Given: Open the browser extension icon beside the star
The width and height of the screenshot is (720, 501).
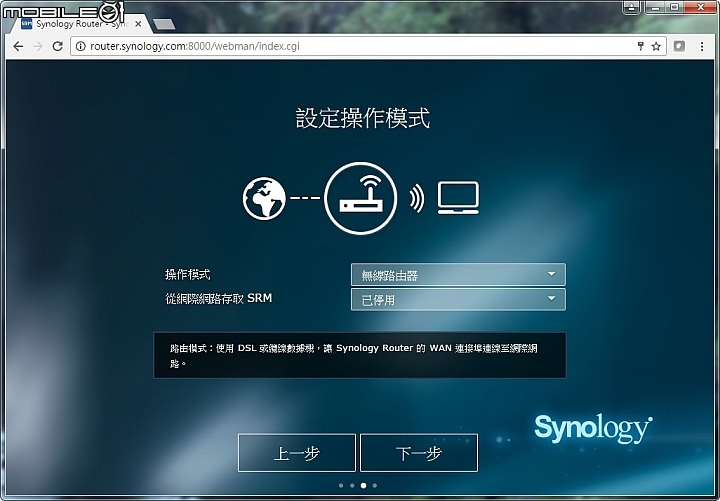Looking at the screenshot, I should [x=679, y=46].
